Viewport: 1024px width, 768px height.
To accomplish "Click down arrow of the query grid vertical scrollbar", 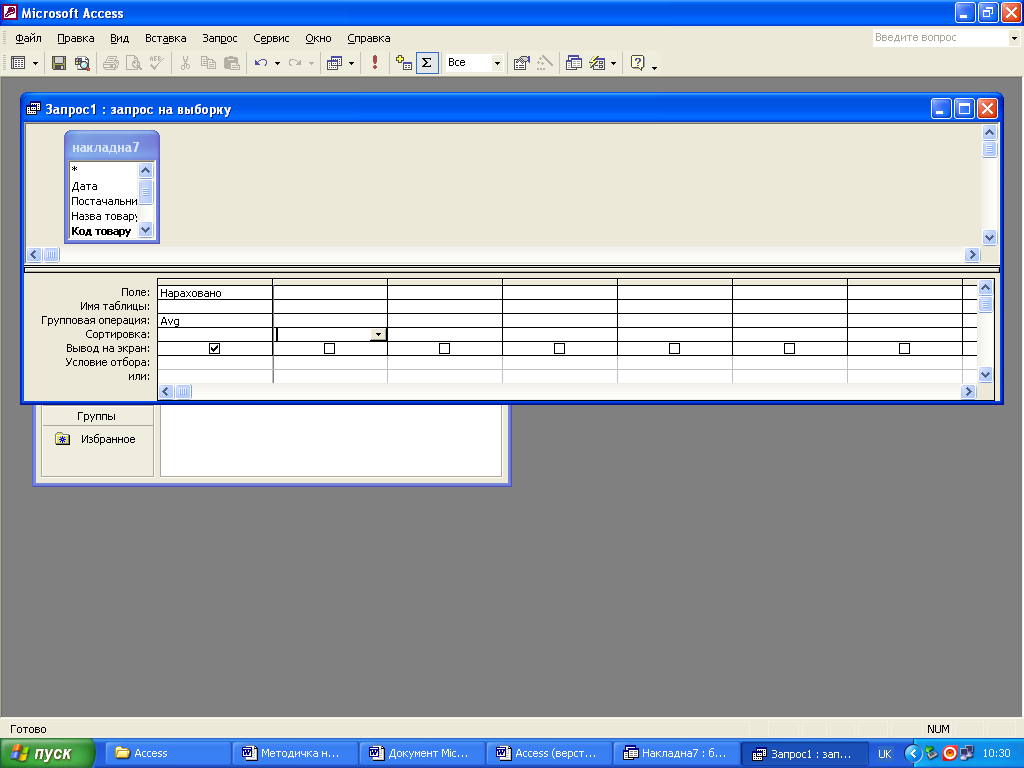I will (x=985, y=375).
